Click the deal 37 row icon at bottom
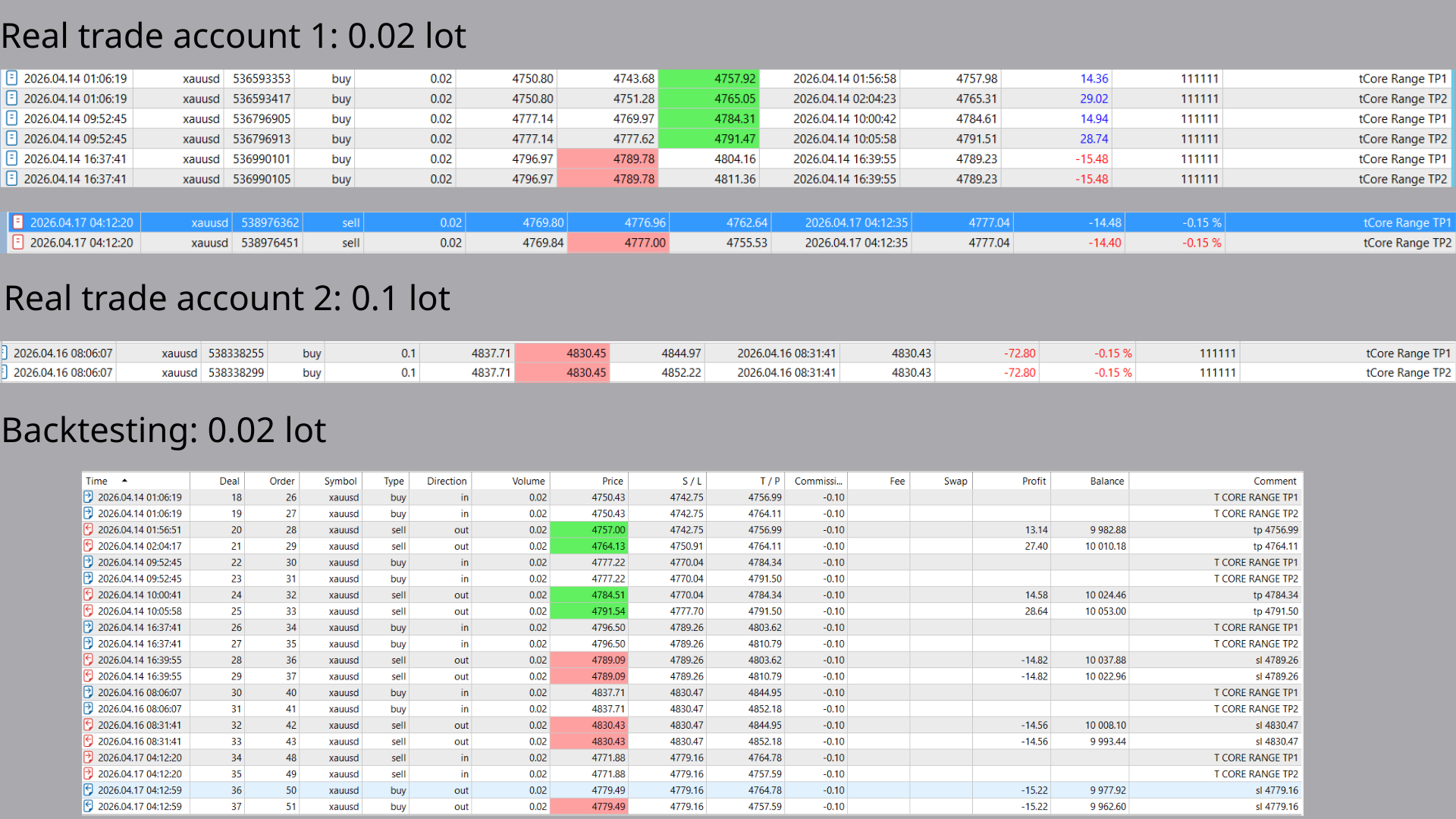1456x819 pixels. pyautogui.click(x=88, y=806)
